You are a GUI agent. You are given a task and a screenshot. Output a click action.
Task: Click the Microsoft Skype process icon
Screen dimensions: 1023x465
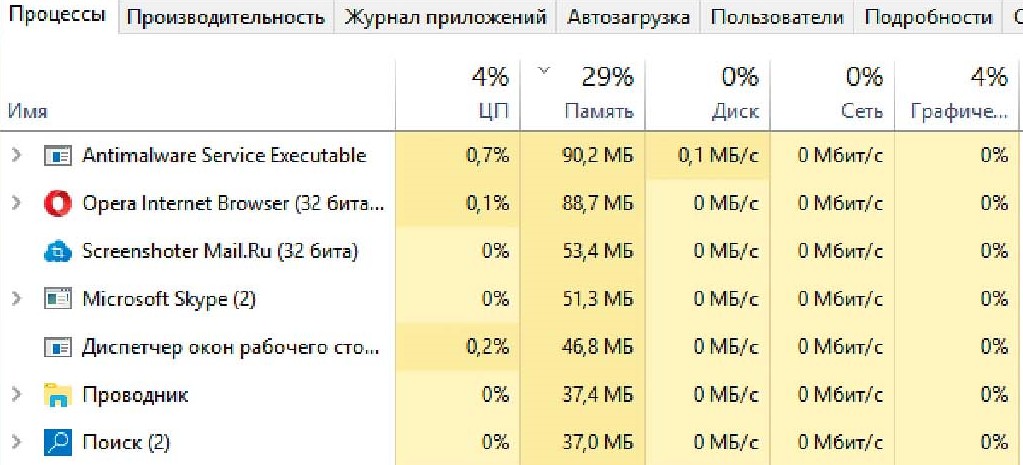pos(59,299)
